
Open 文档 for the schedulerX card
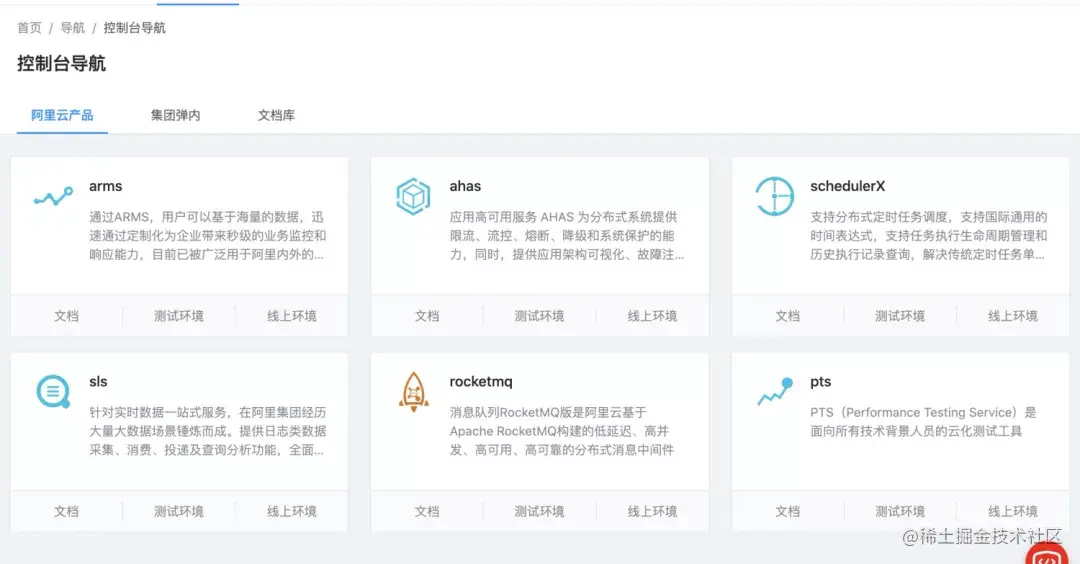click(x=787, y=316)
